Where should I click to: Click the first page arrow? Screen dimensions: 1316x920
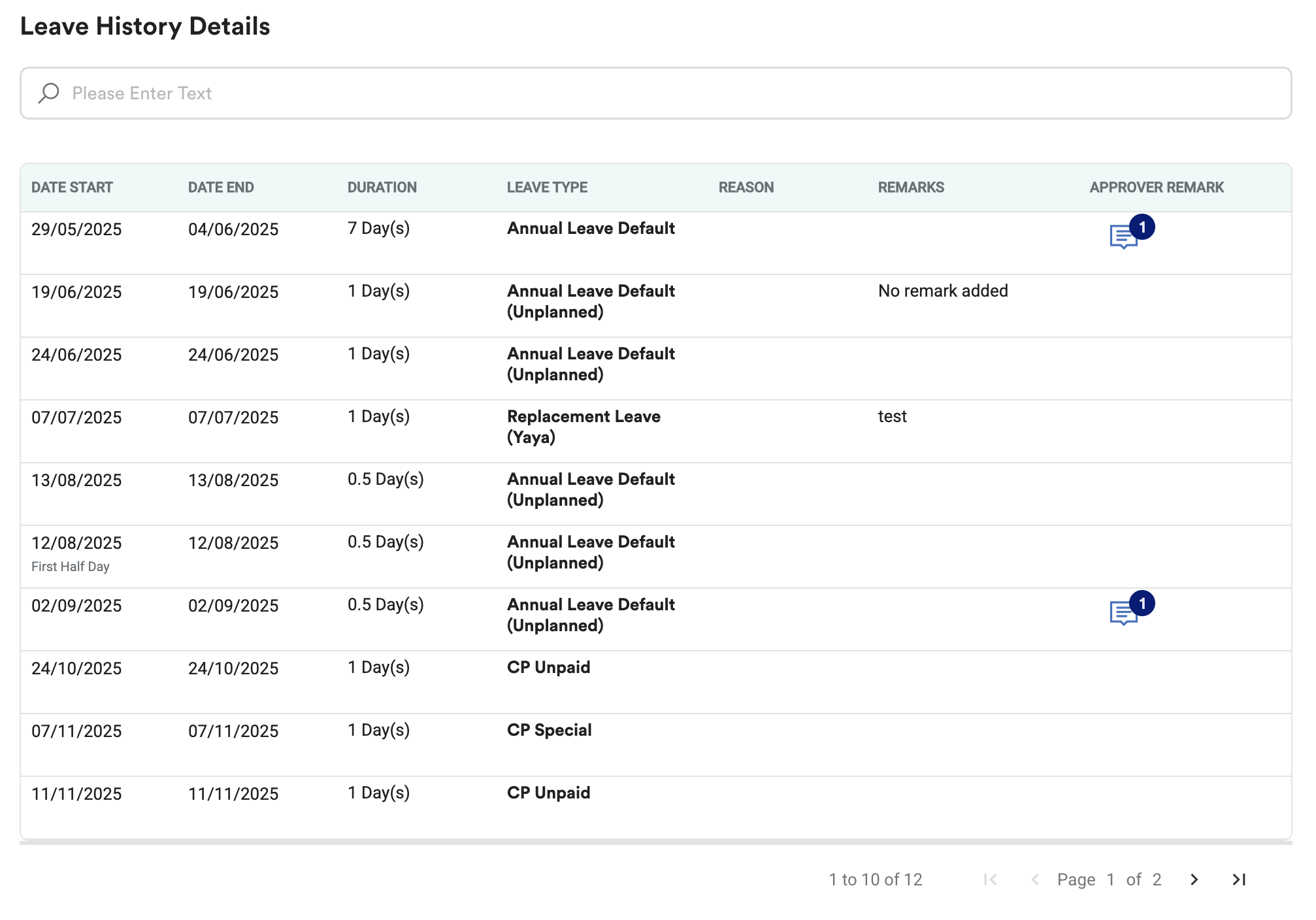990,879
